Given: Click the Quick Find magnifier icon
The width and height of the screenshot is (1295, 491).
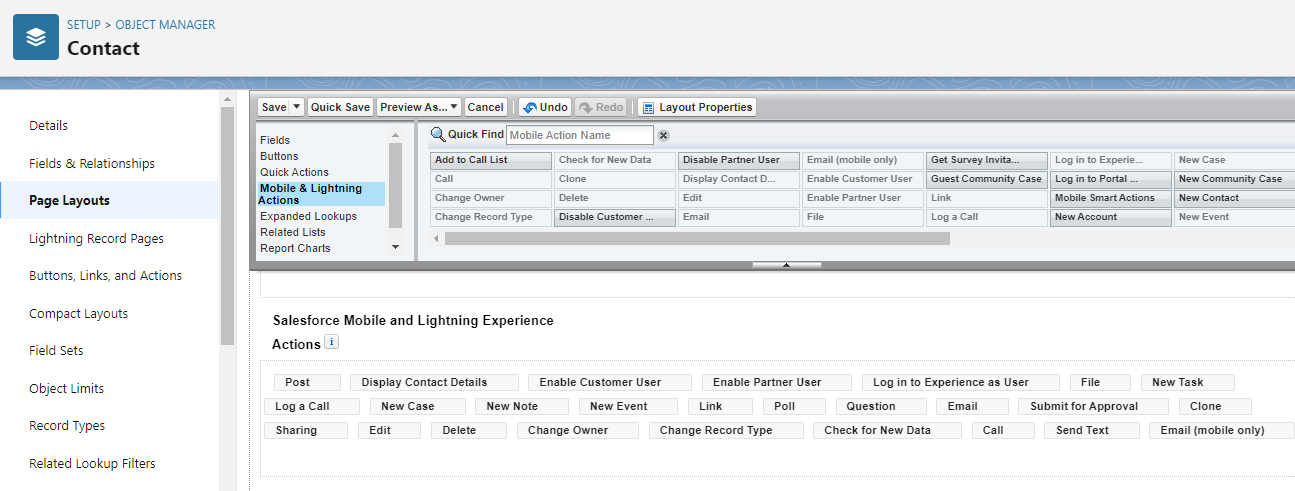Looking at the screenshot, I should pyautogui.click(x=438, y=135).
